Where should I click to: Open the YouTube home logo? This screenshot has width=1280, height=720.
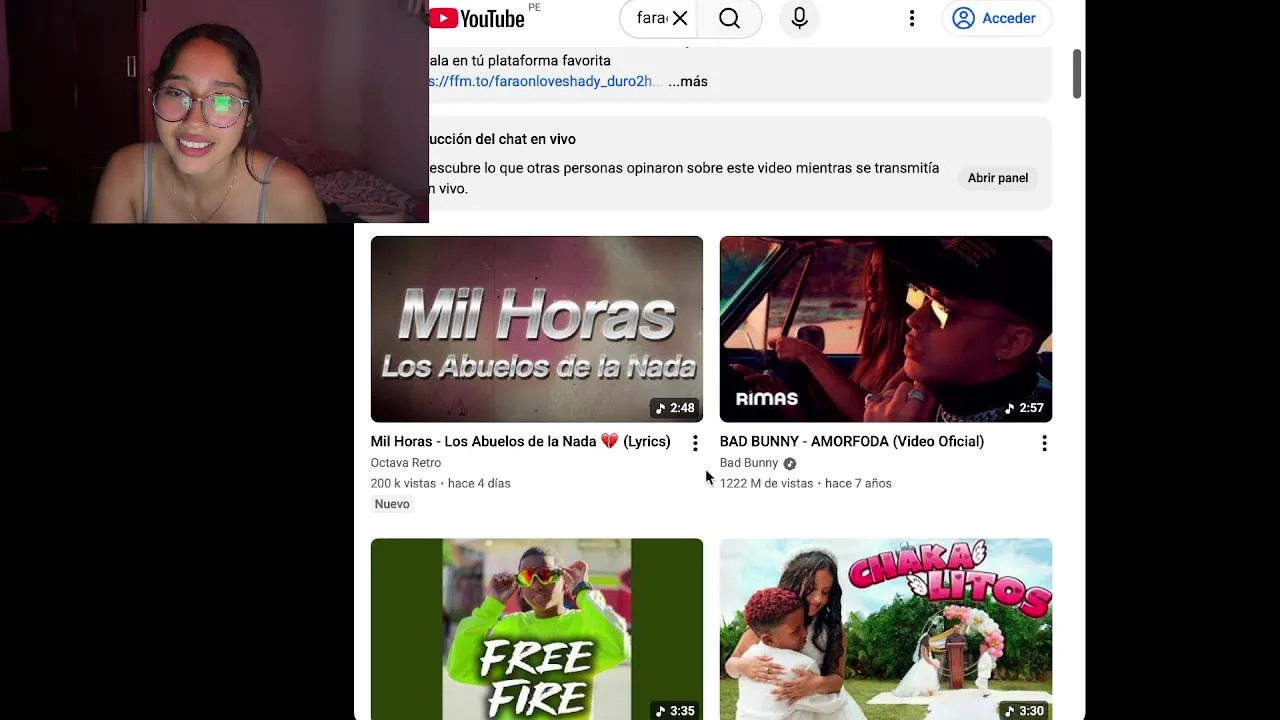coord(478,18)
